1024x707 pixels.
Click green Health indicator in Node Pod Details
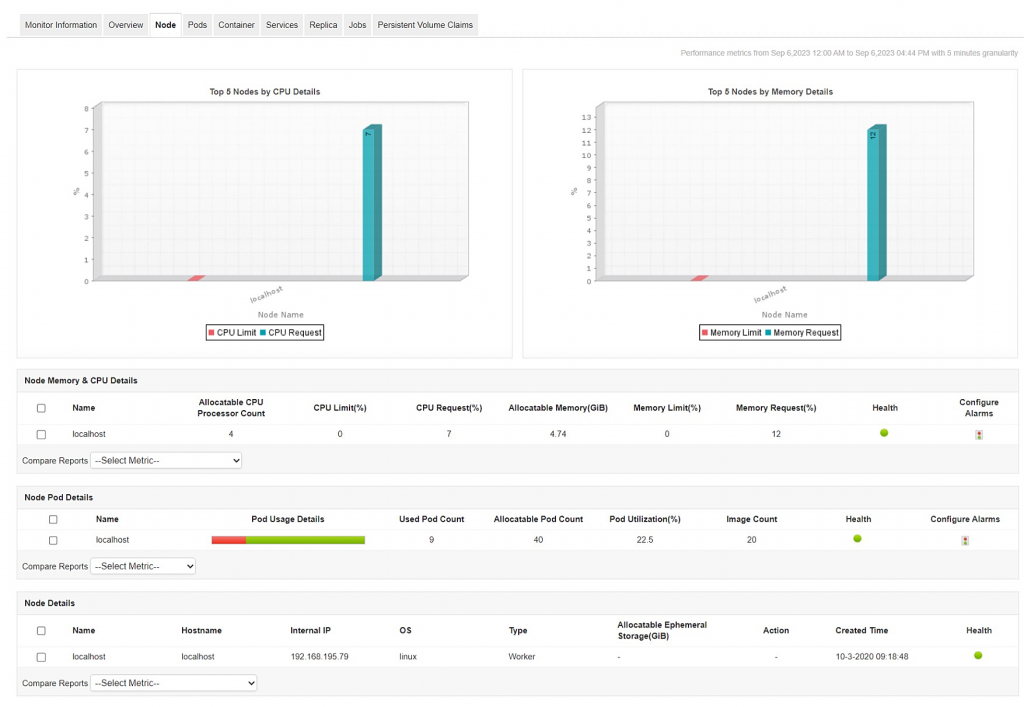pos(857,540)
